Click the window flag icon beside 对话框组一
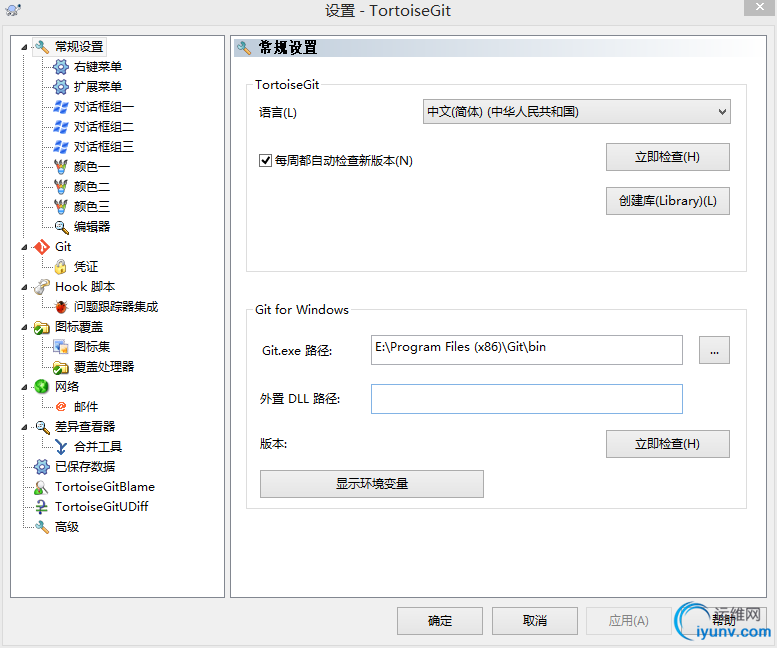The image size is (777, 648). pos(60,107)
